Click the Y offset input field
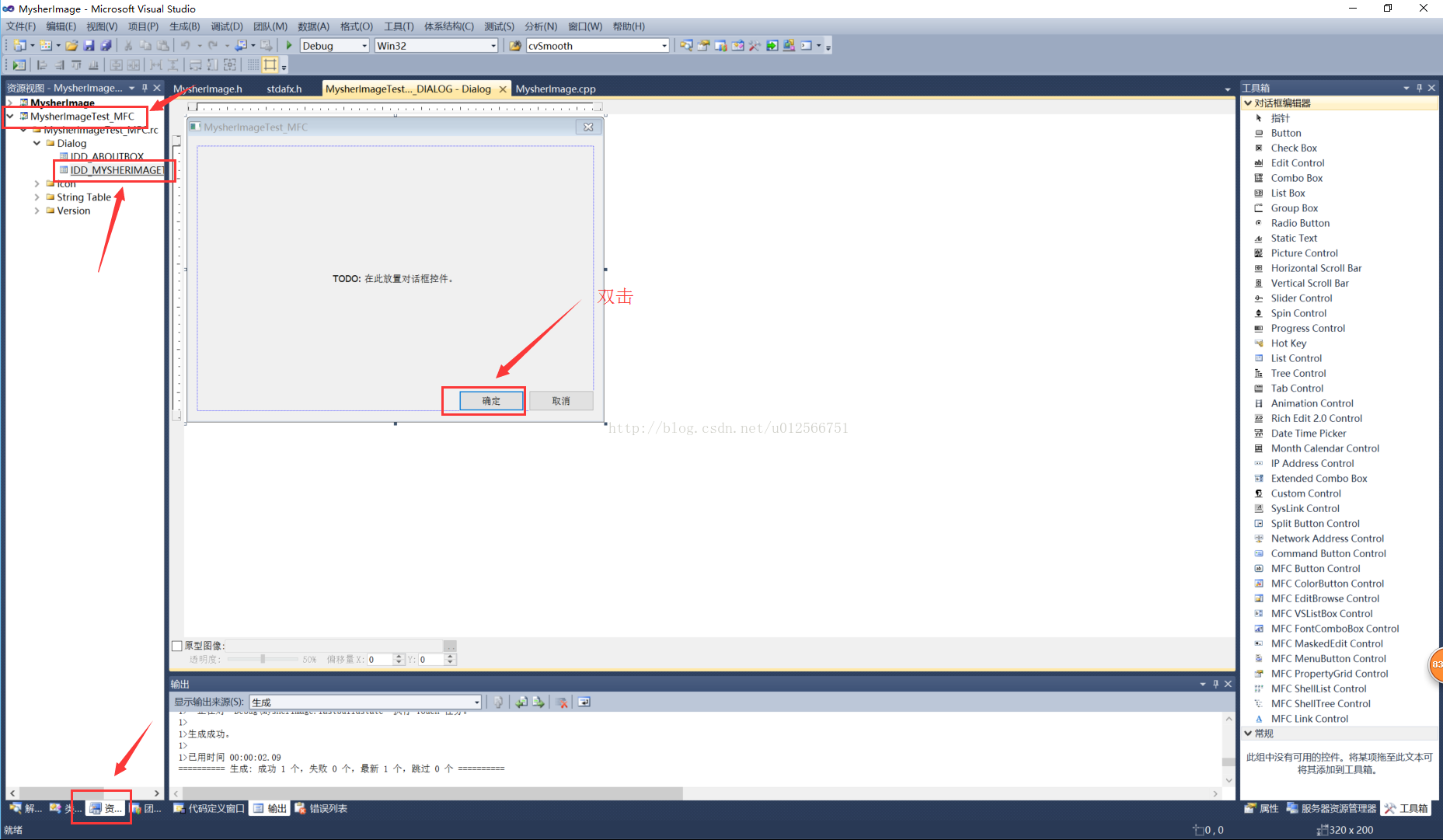This screenshot has height=840, width=1443. click(x=431, y=660)
